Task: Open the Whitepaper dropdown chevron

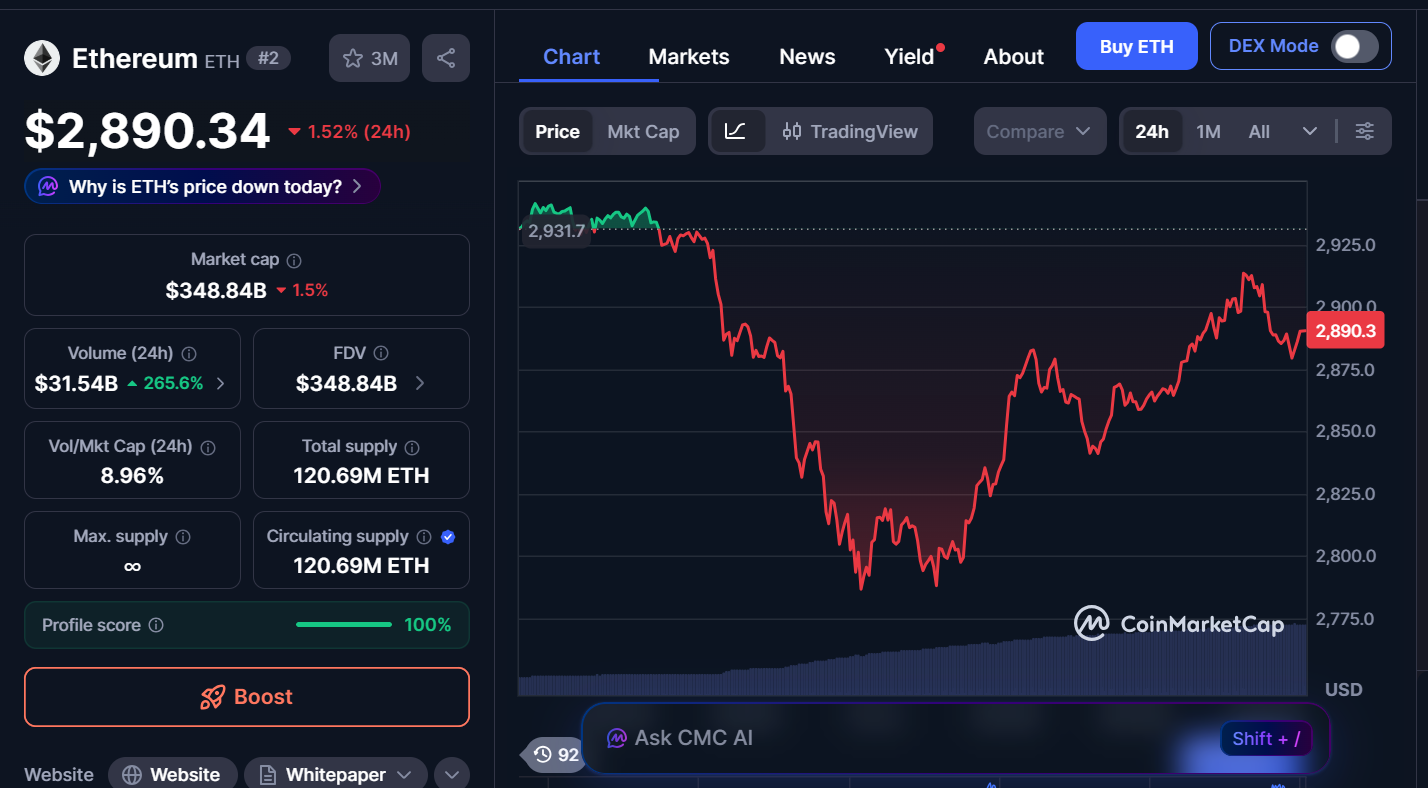Action: [405, 774]
